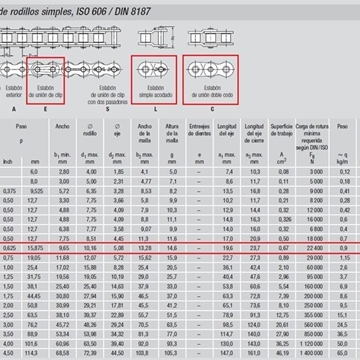Click the breaking load '6 800'
The image size is (360, 360).
pos(317,229)
